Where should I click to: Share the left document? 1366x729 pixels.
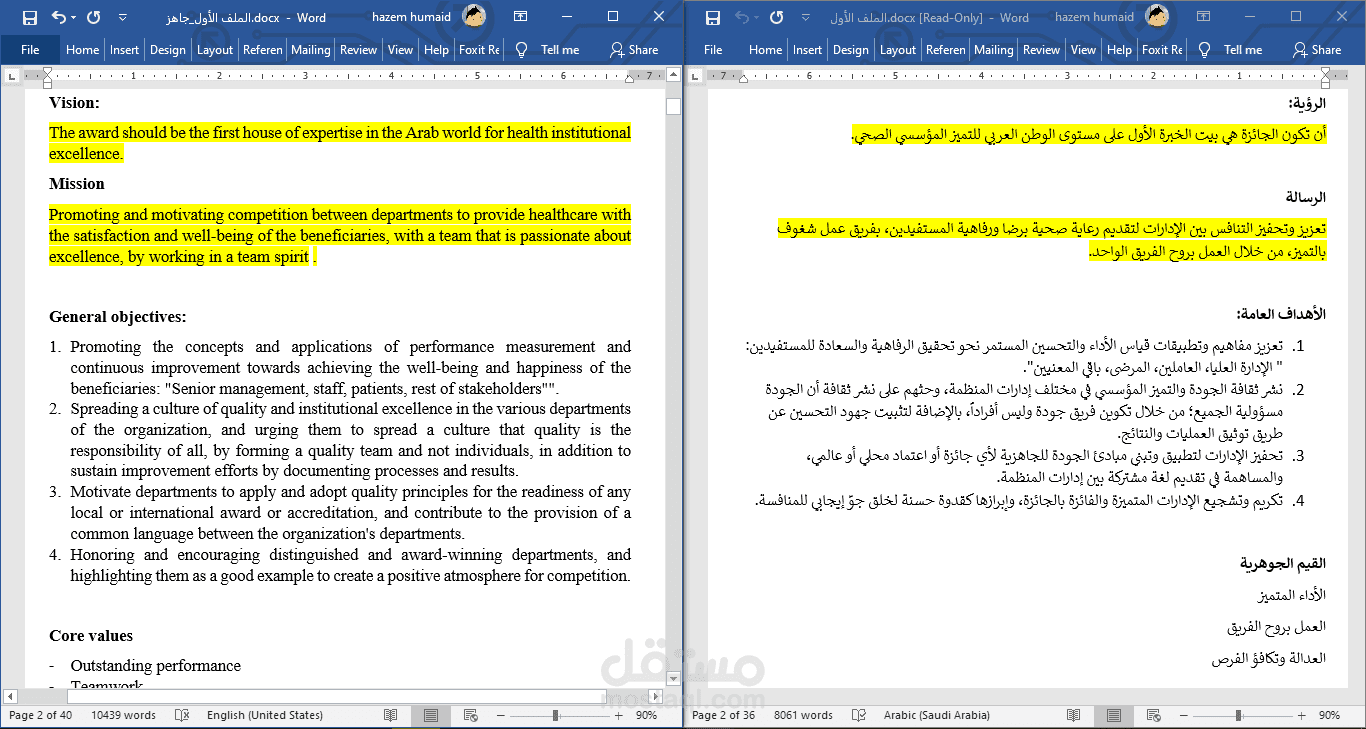[634, 49]
